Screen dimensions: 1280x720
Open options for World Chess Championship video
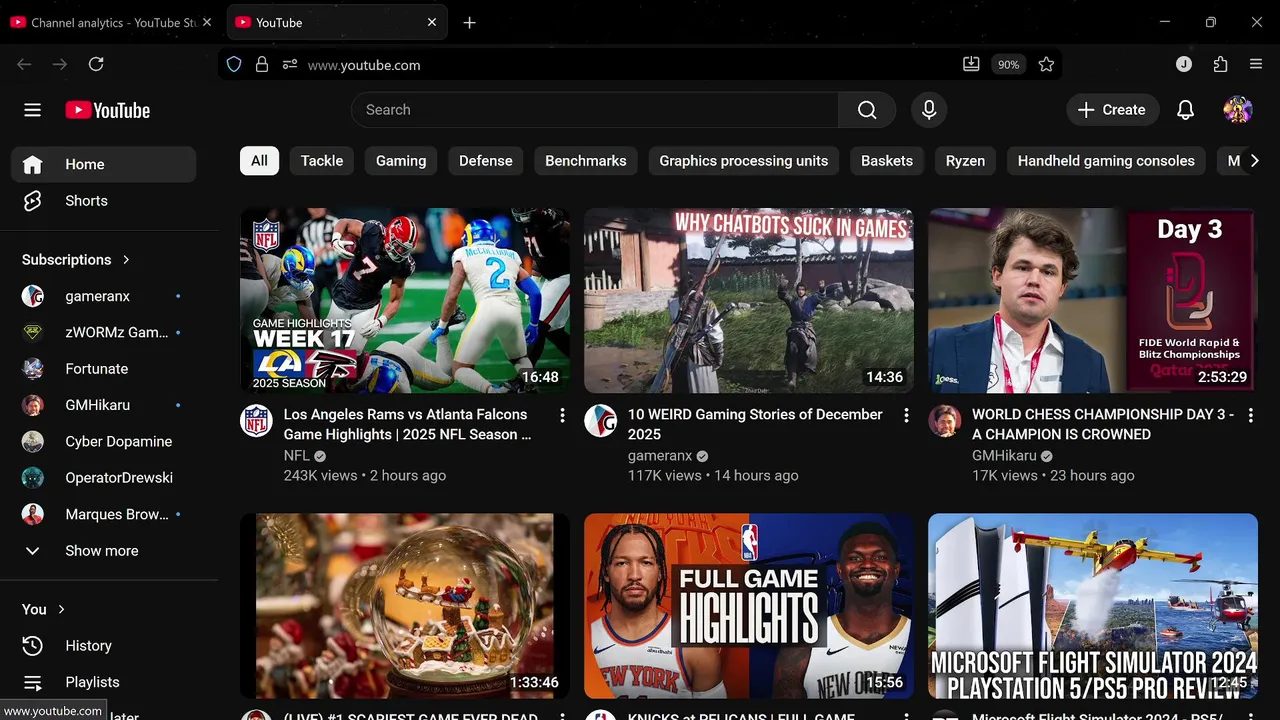(x=1250, y=415)
